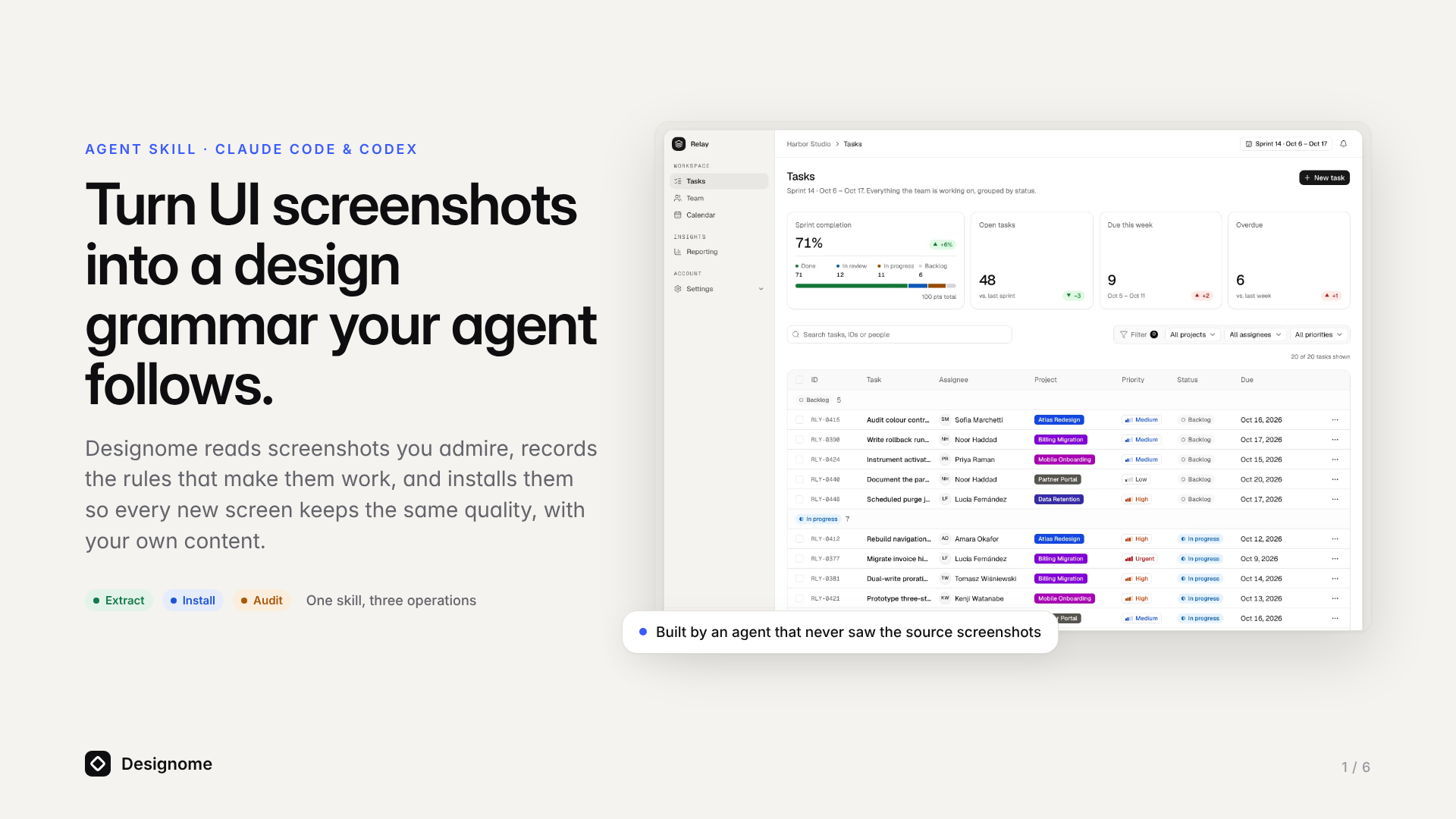Click the Extract operation pill

[x=119, y=601]
